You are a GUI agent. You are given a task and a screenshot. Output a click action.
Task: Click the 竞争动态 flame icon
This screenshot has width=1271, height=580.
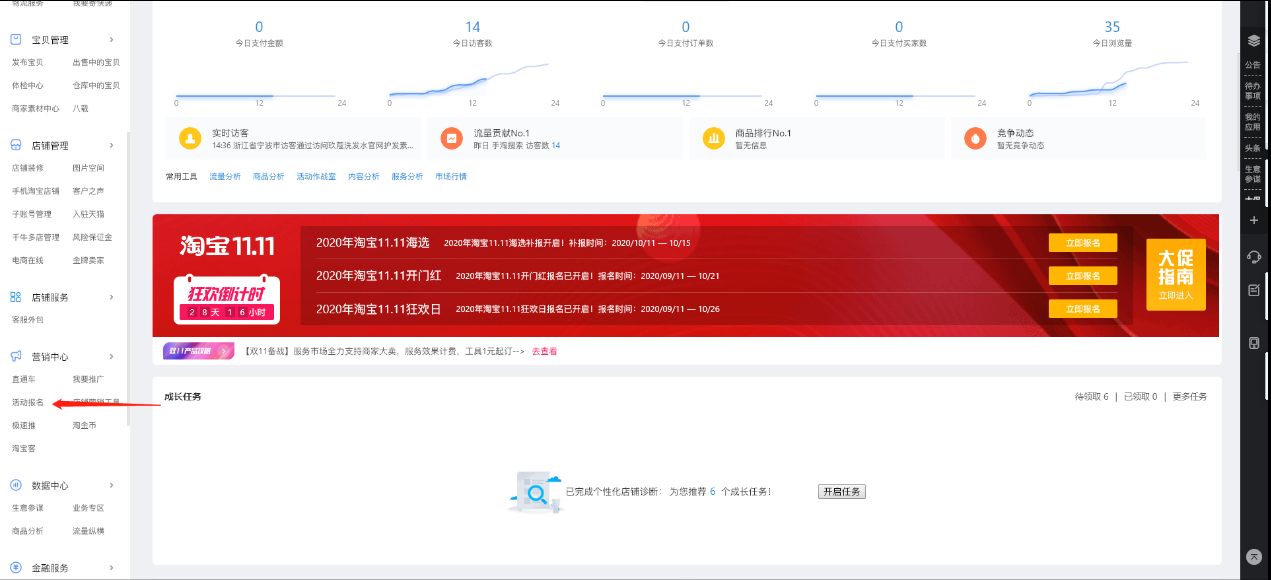pos(974,139)
